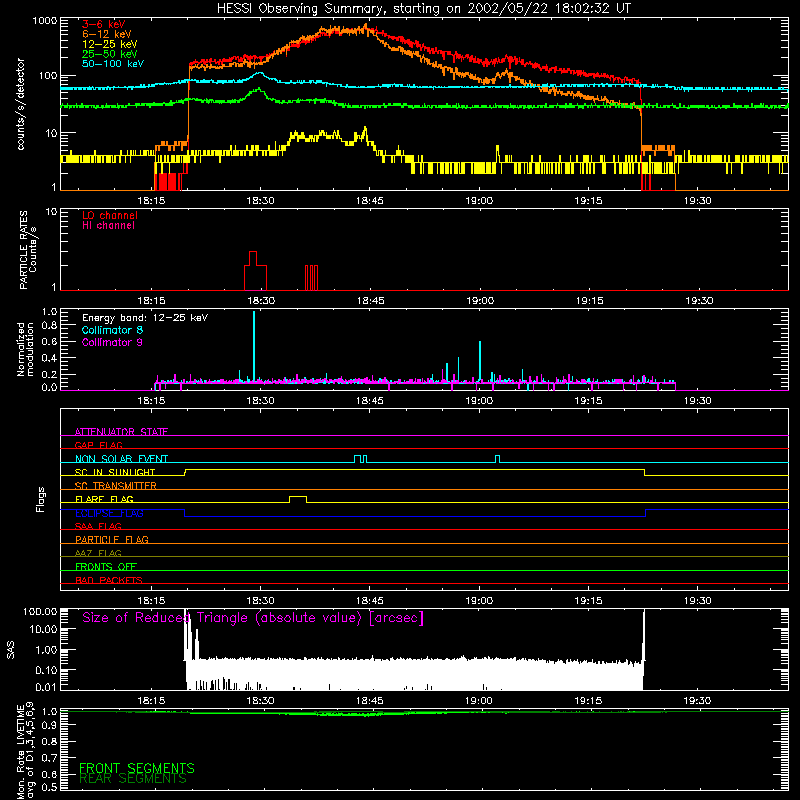Click the Mon. Rate LIVETIME axis label
800x800 pixels.
(x=26, y=751)
